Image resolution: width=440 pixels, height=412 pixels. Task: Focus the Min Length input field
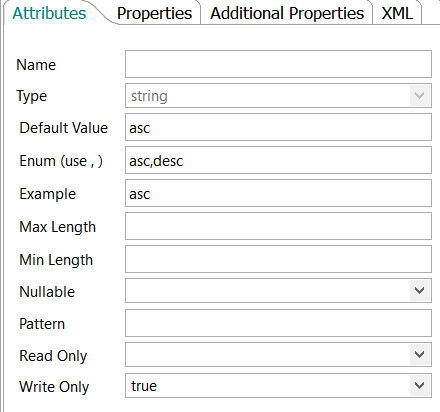(278, 259)
